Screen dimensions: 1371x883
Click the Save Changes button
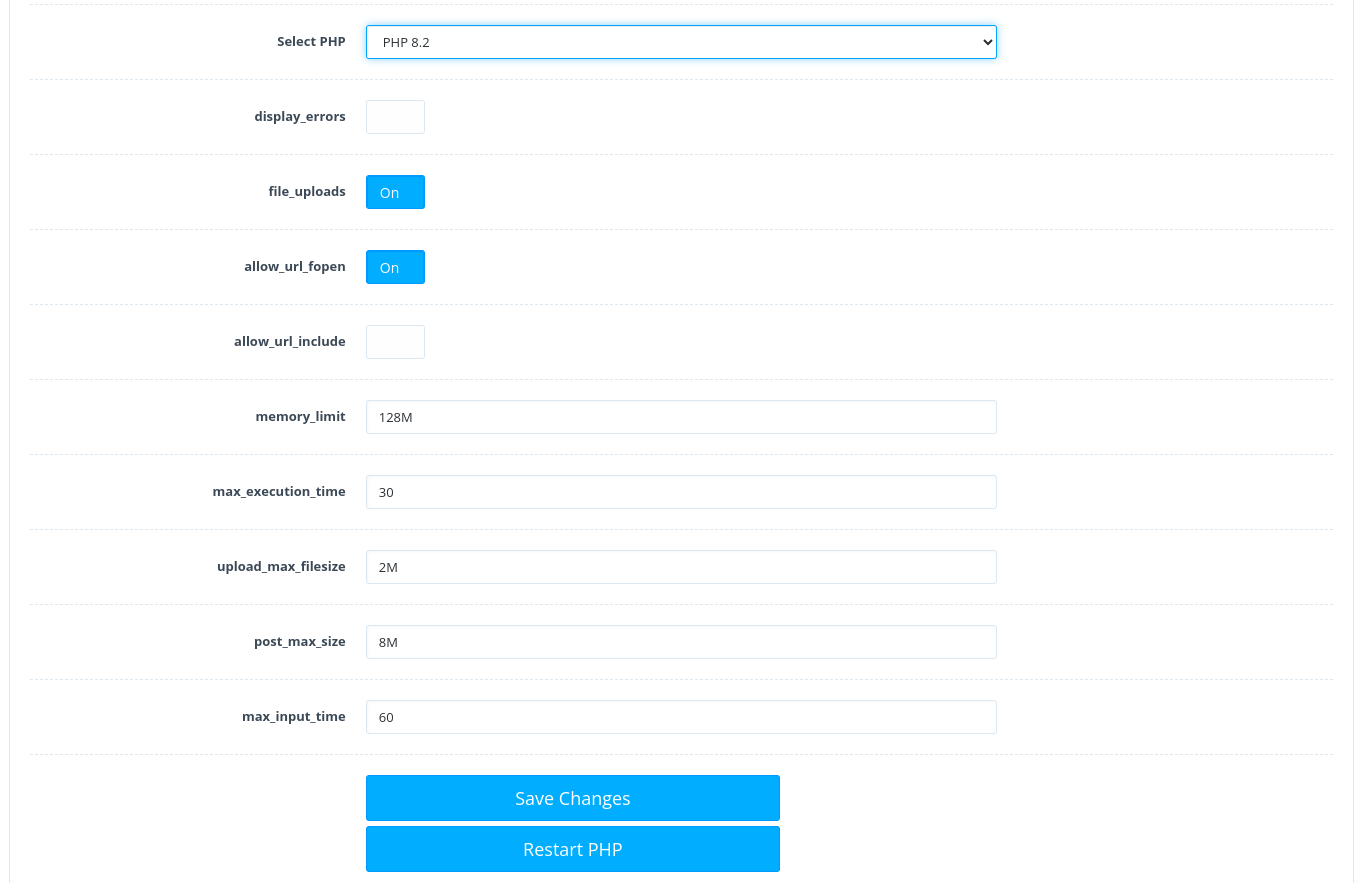click(572, 798)
